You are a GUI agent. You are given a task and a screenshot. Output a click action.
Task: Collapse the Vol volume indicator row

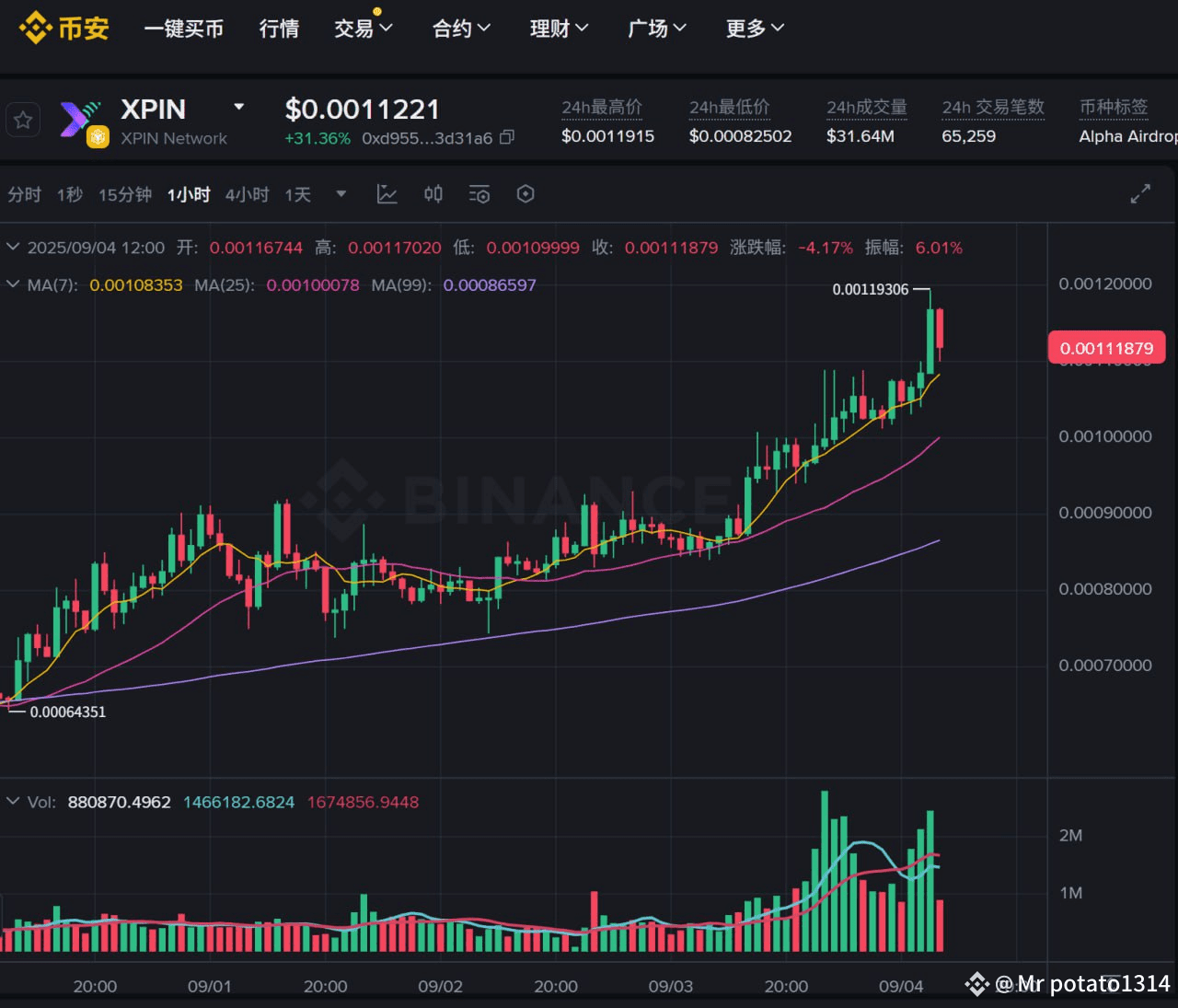[x=12, y=802]
